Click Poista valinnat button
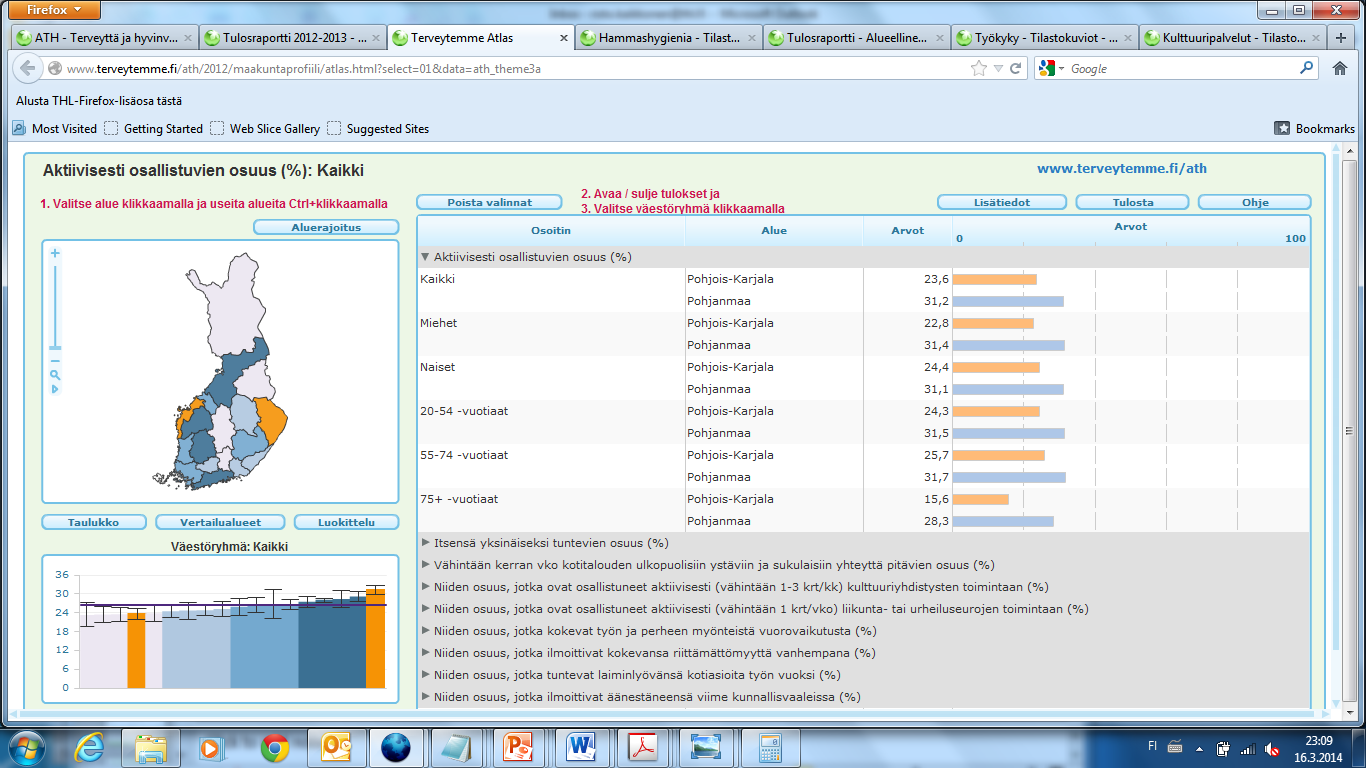This screenshot has width=1366, height=768. 489,202
